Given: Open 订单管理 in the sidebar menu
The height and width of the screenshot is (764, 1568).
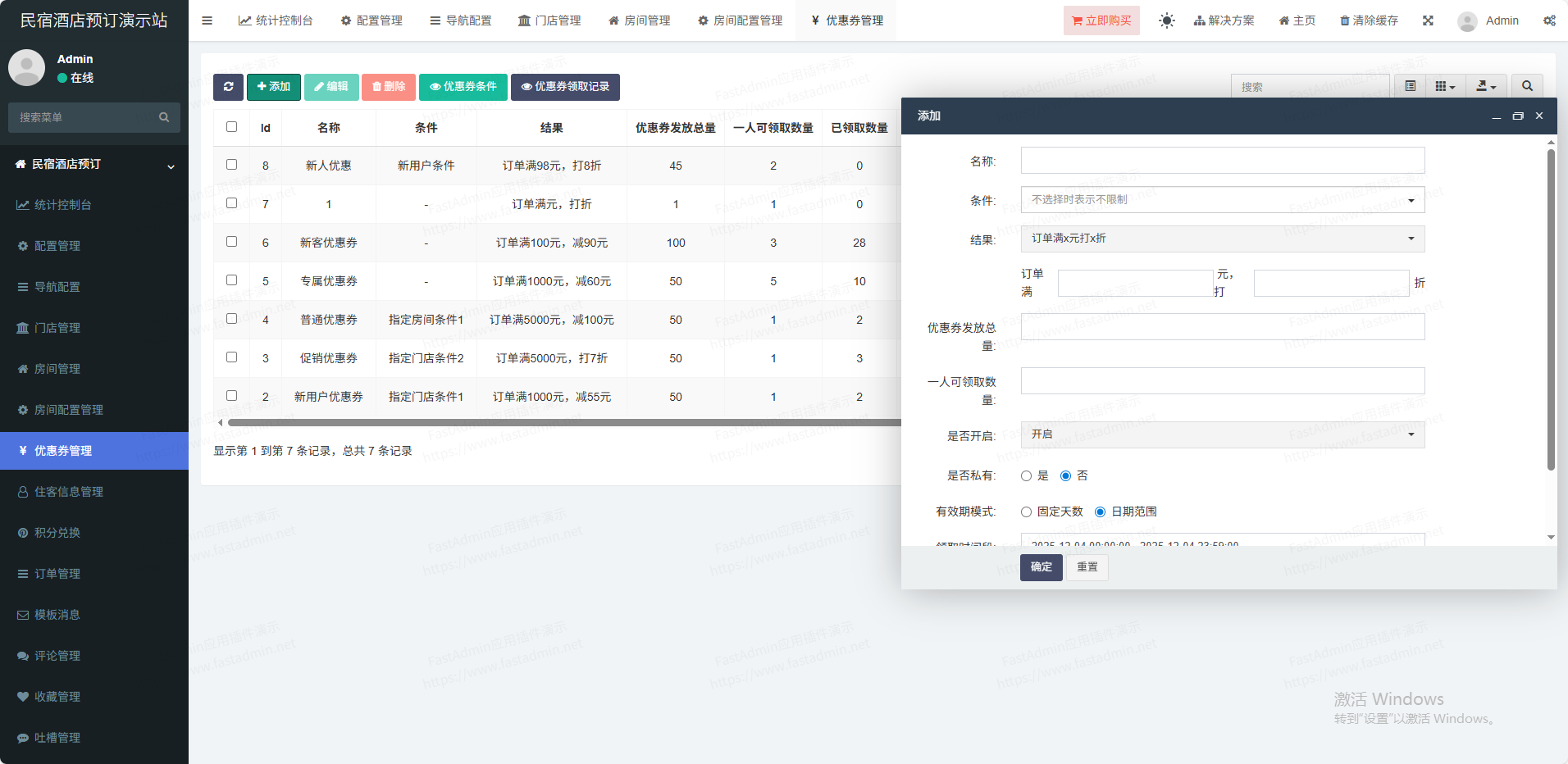Looking at the screenshot, I should [57, 574].
